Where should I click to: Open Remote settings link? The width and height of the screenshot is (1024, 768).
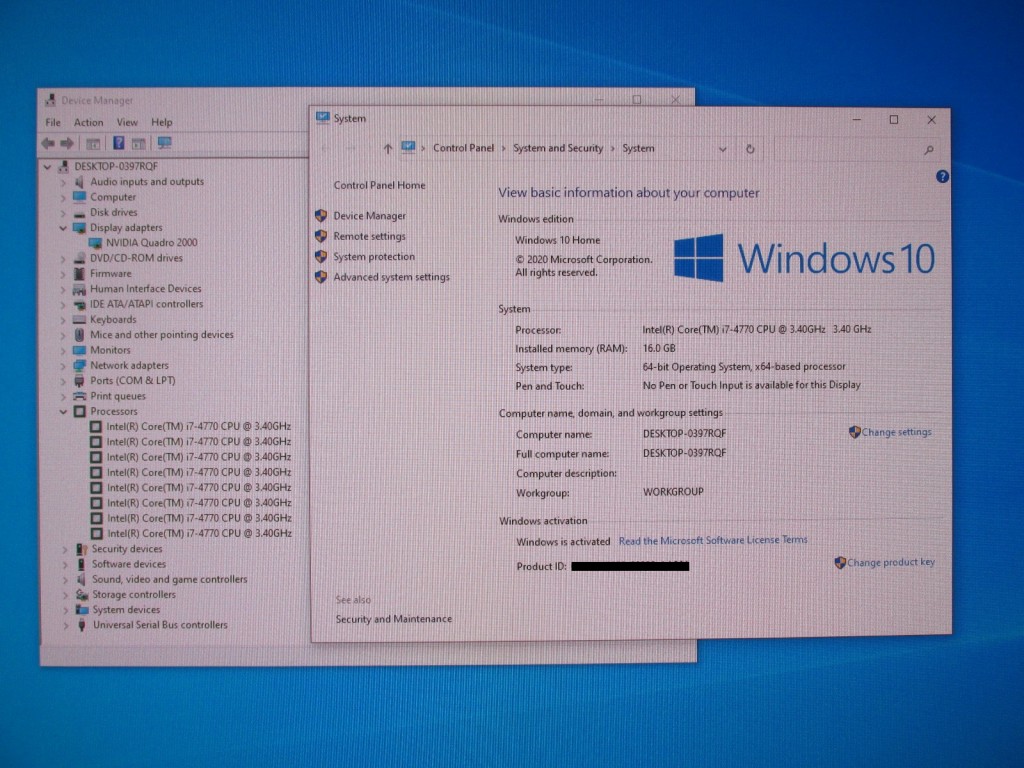(369, 236)
